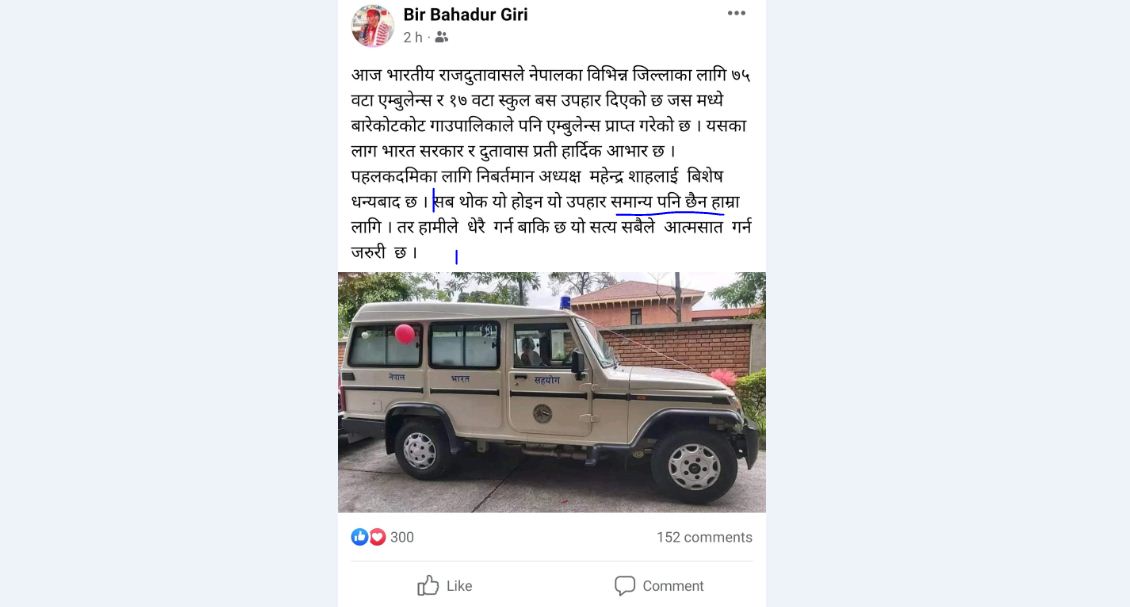This screenshot has width=1130, height=607.
Task: Click Bir Bahadur Giri's profile picture
Action: click(x=373, y=25)
